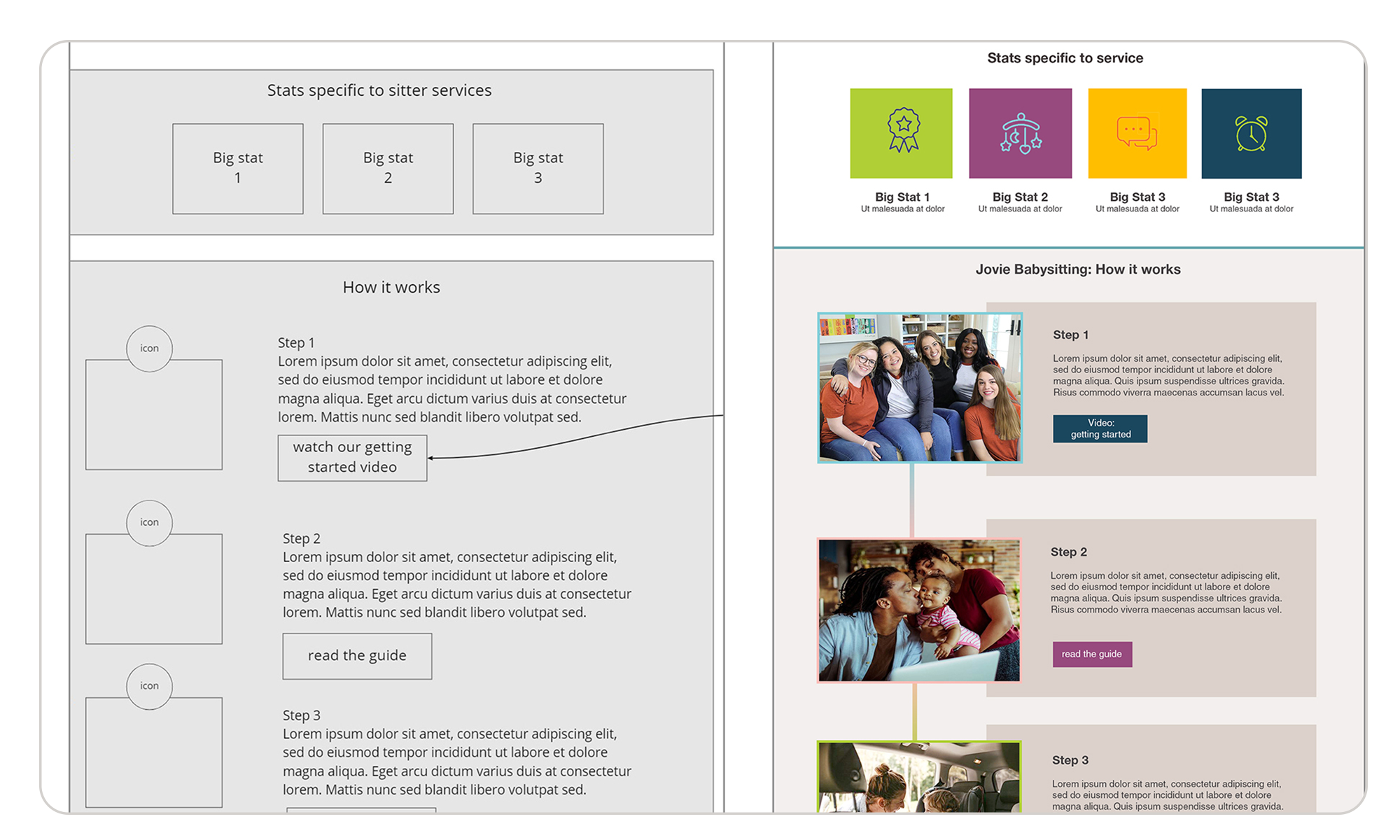The height and width of the screenshot is (840, 1400).
Task: Click the 'Big Stat 3' label under navy tile
Action: click(1252, 197)
